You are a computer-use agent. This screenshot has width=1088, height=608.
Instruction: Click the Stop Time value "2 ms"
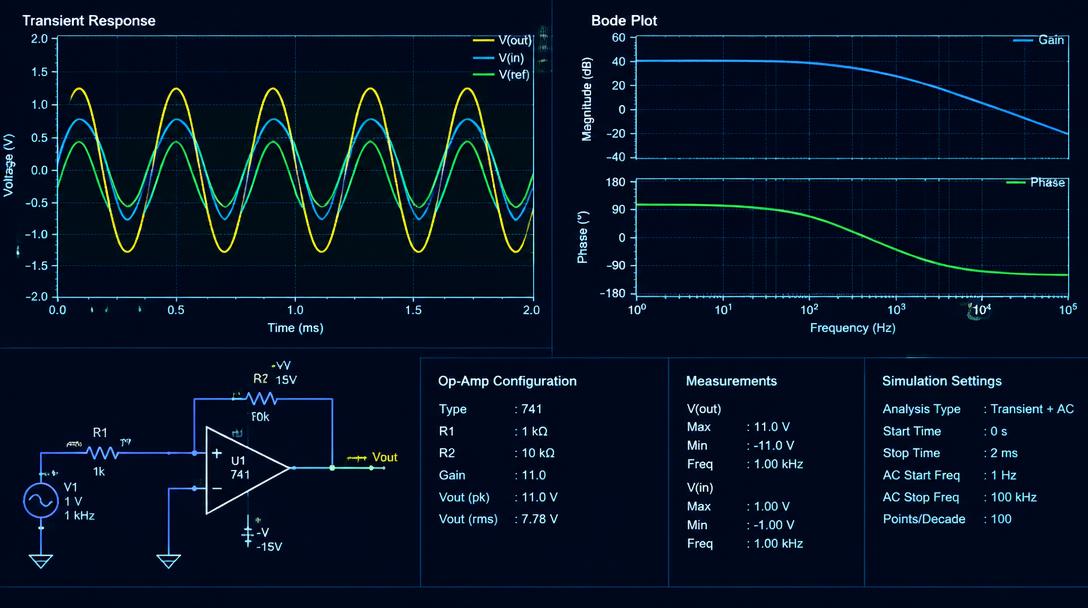click(x=1004, y=453)
